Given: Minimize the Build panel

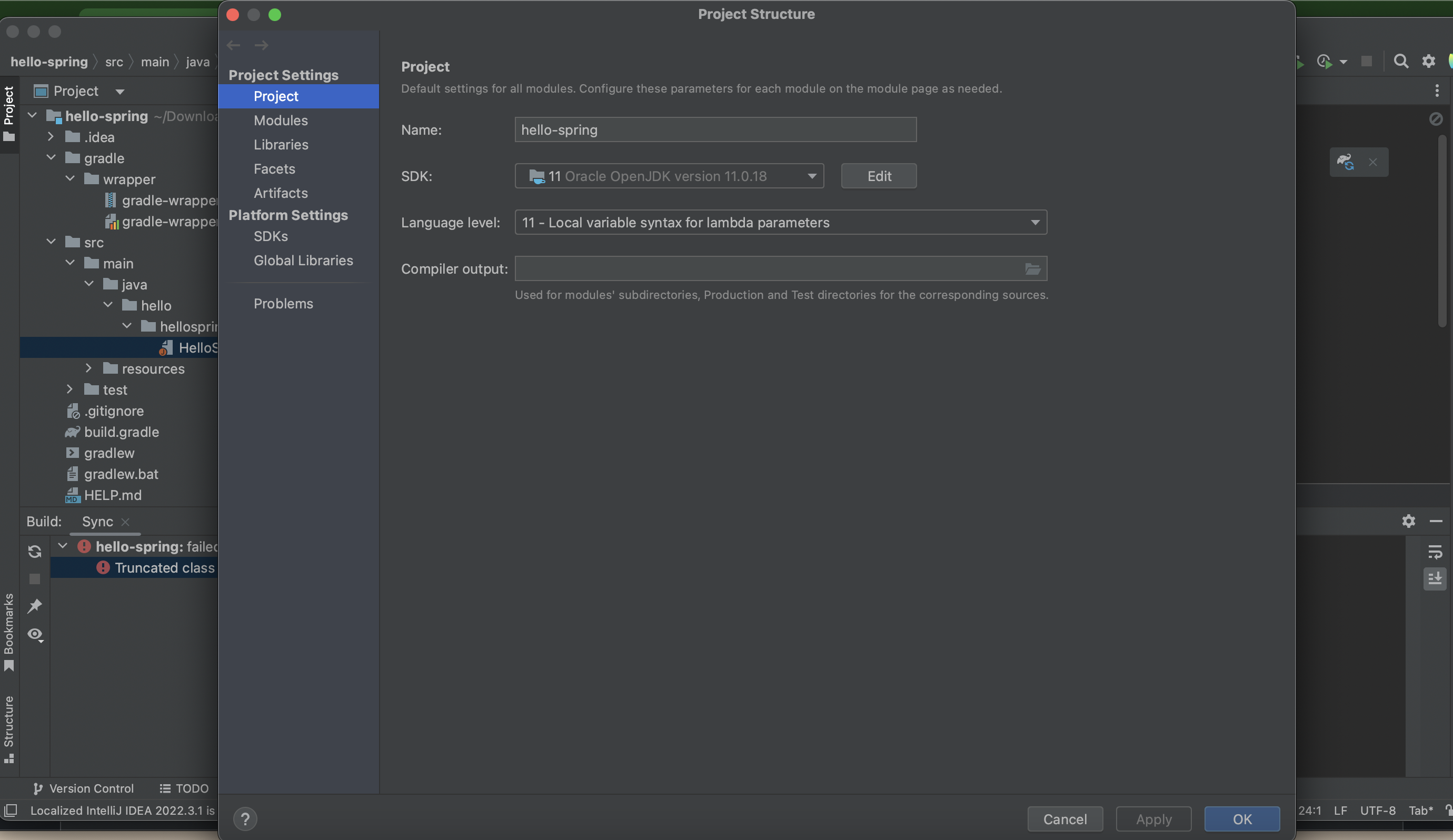Looking at the screenshot, I should [x=1436, y=521].
